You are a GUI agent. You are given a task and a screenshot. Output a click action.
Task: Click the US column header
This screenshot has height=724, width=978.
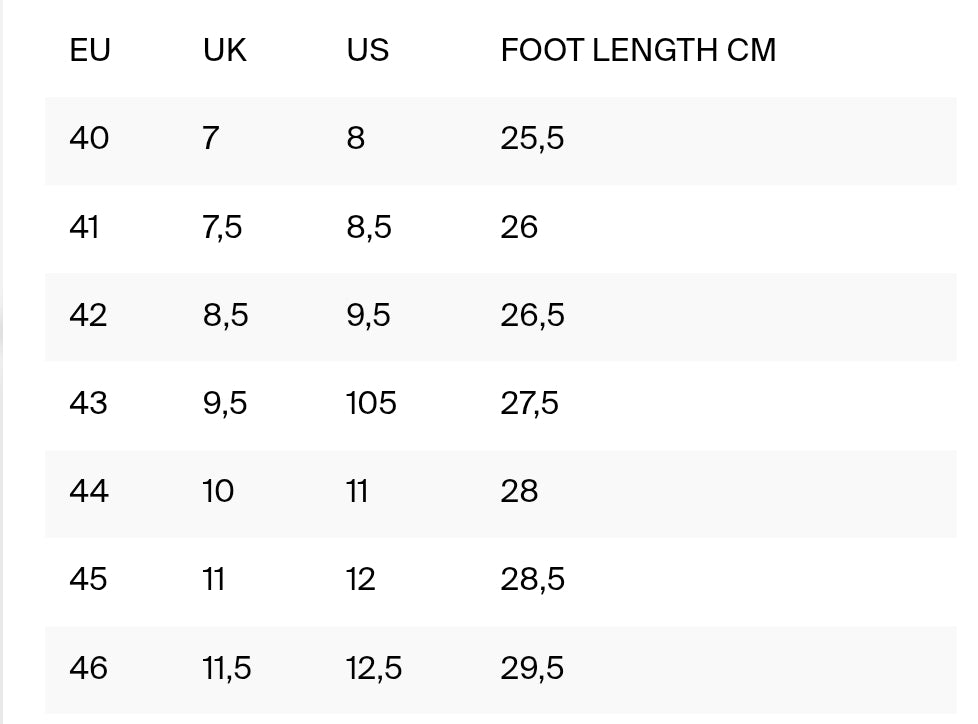pos(367,50)
